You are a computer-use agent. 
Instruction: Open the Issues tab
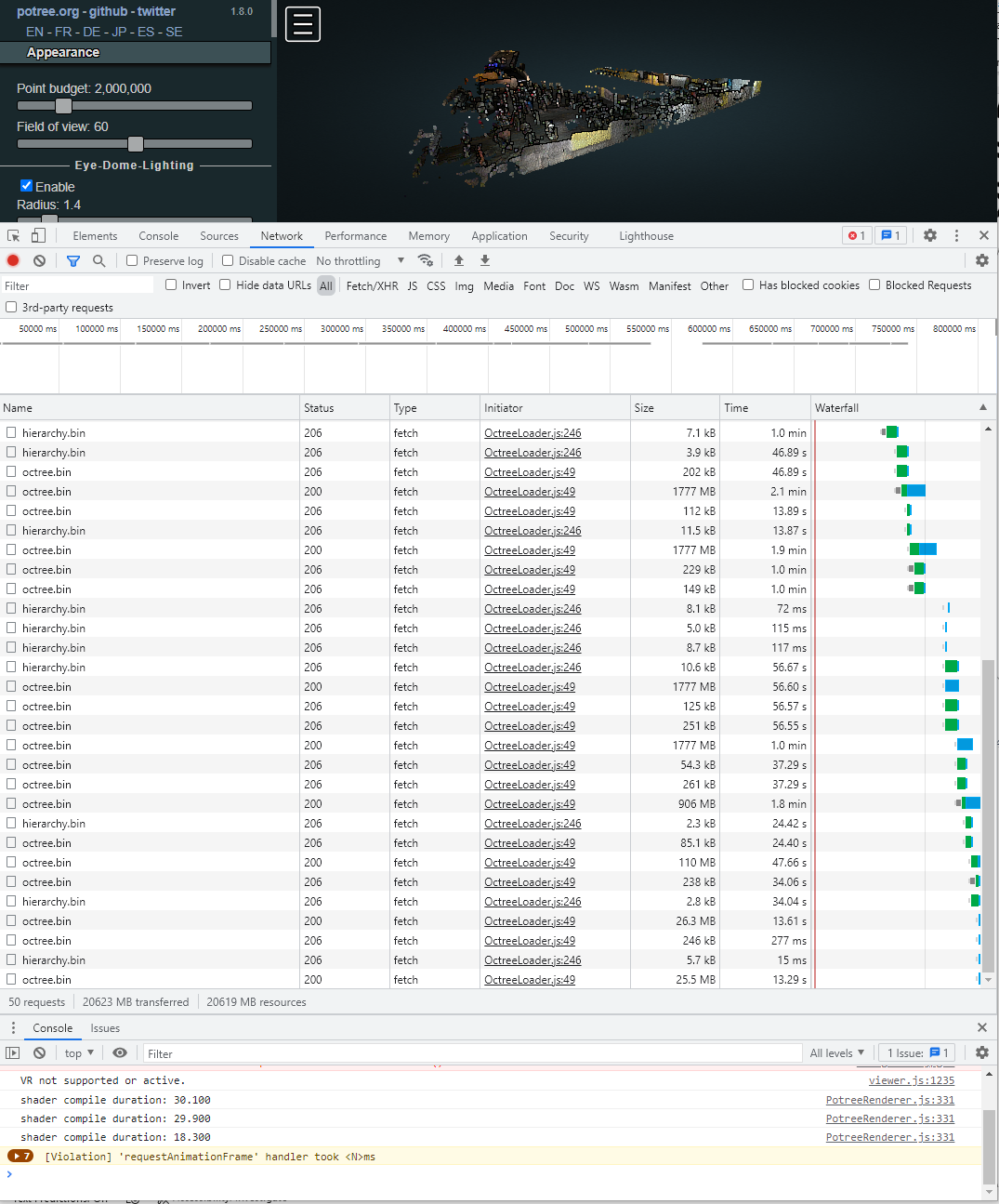104,1027
